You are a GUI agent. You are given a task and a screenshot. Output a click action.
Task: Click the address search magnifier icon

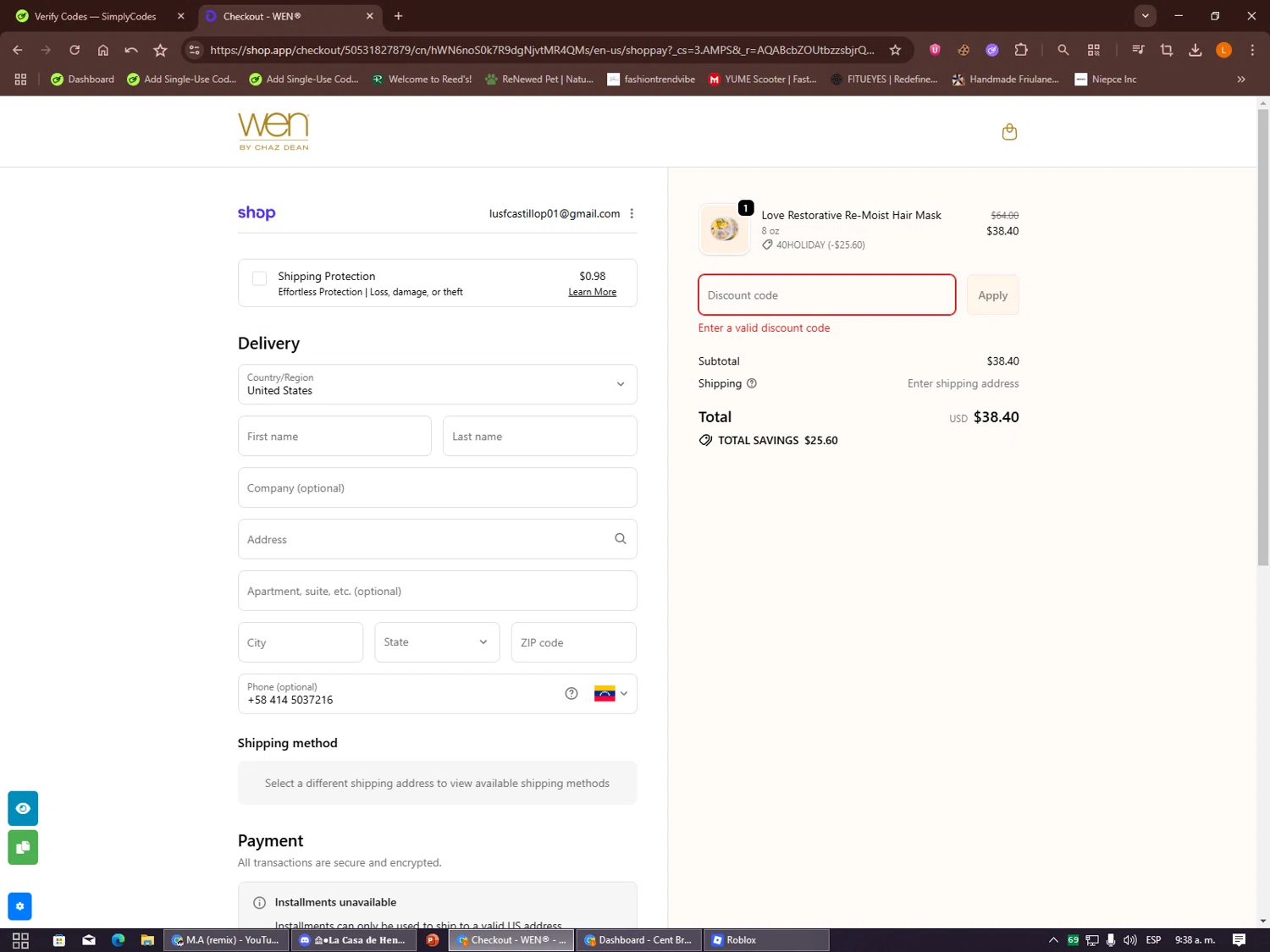click(x=621, y=539)
